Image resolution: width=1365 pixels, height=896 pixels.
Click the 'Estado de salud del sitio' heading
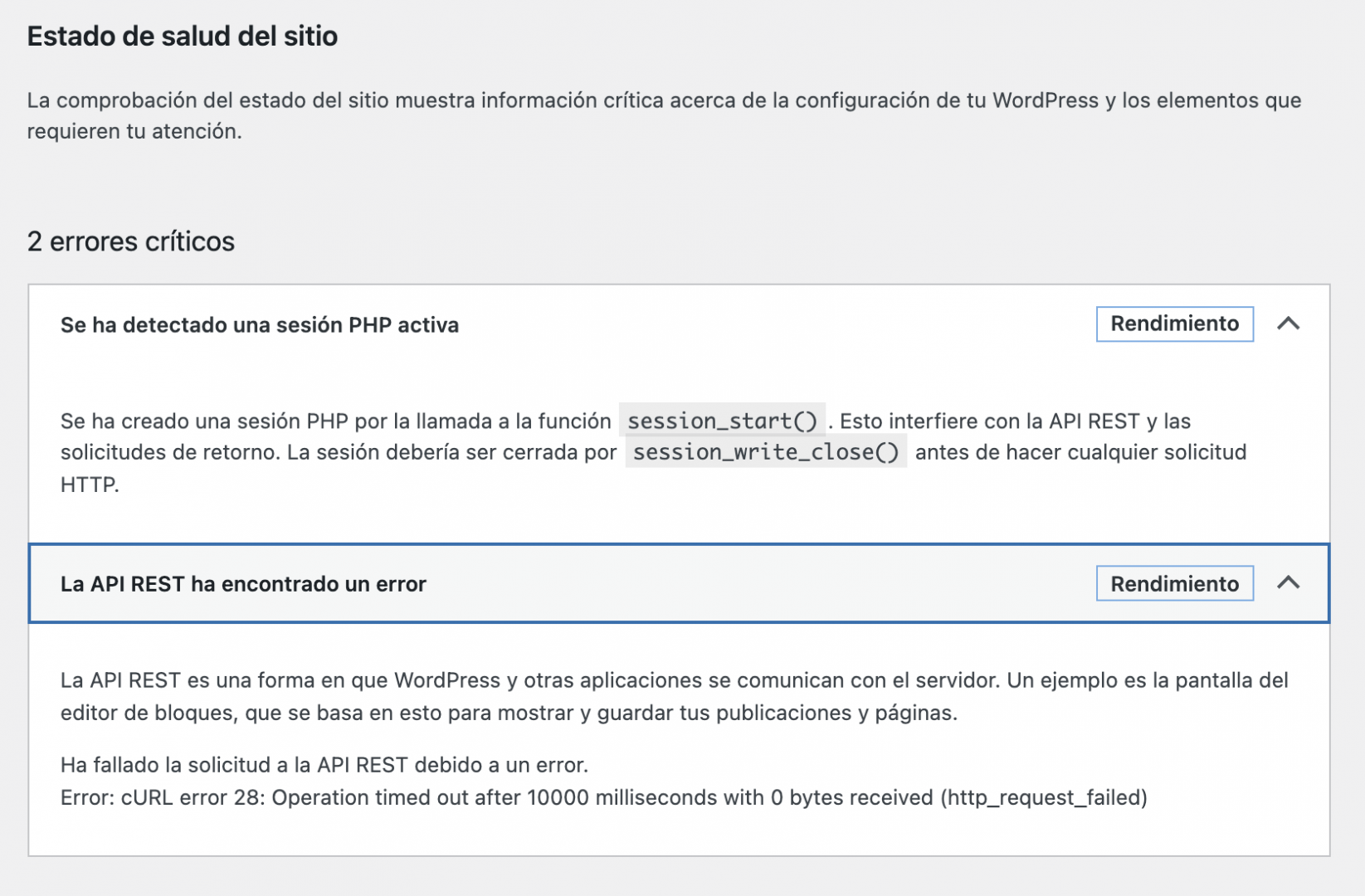point(183,37)
